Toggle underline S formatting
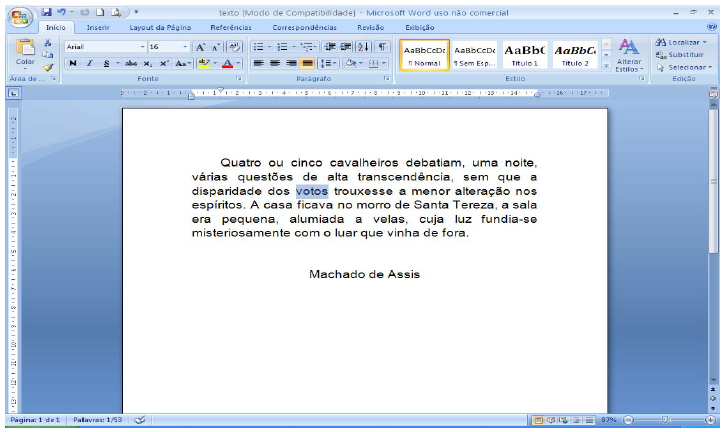This screenshot has height=432, width=724. tap(107, 64)
